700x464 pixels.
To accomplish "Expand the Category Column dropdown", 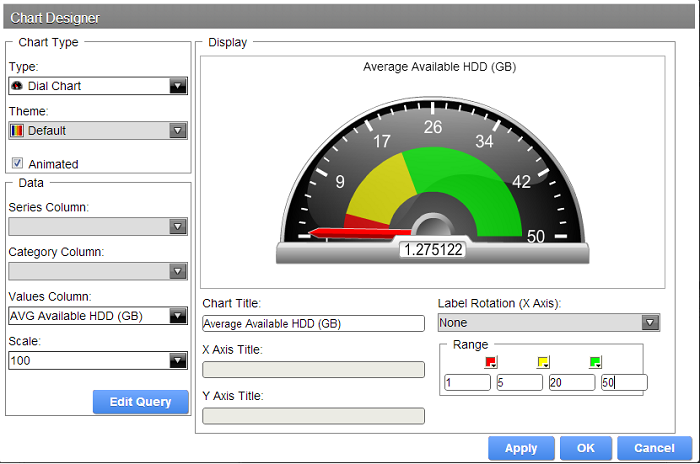I will click(x=98, y=271).
